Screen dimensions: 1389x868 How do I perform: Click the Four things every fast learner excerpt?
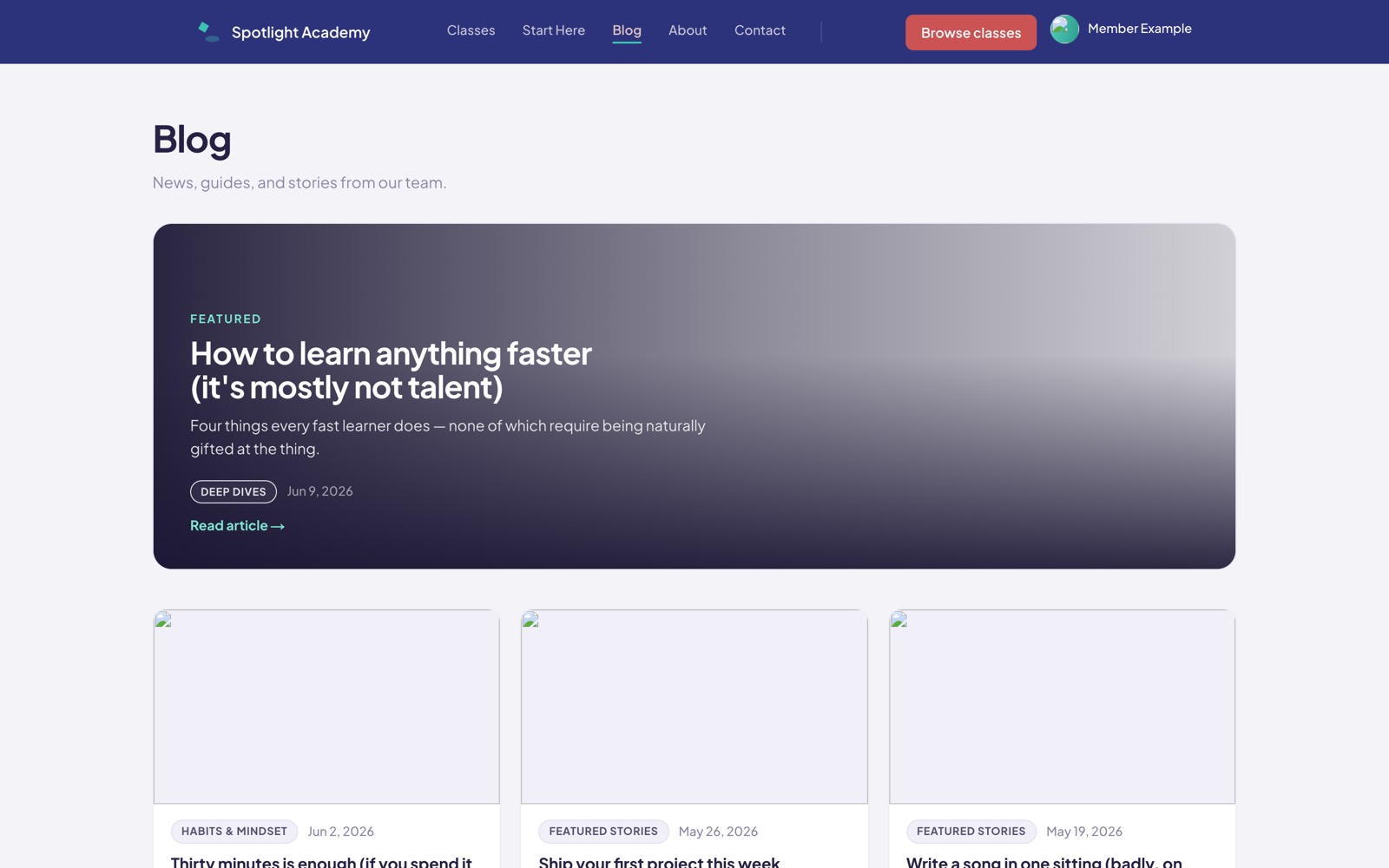pos(448,437)
